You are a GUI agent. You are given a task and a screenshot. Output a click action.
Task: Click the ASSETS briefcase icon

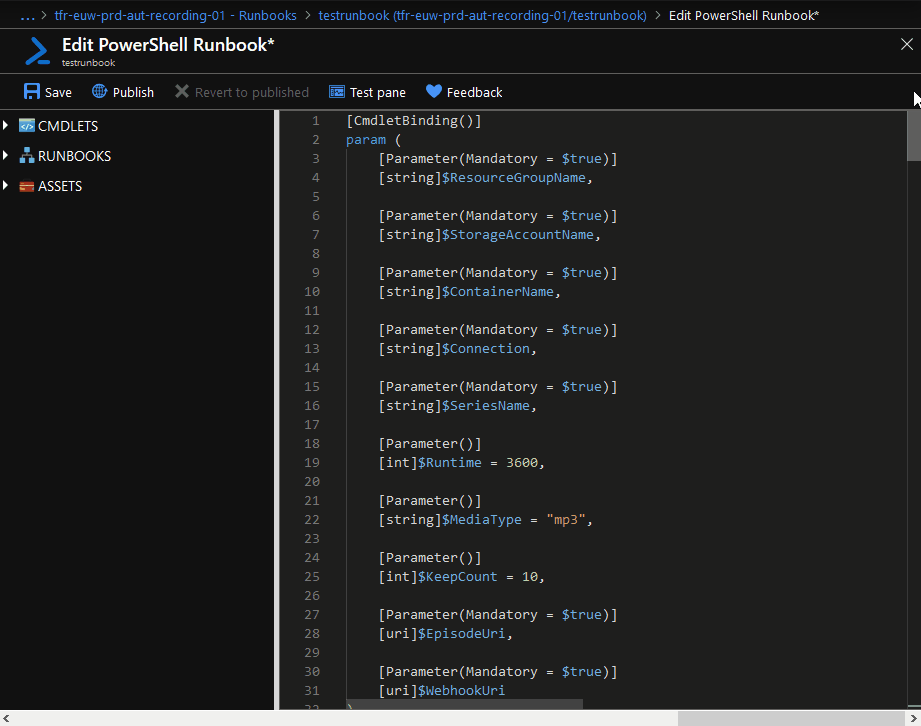(26, 186)
